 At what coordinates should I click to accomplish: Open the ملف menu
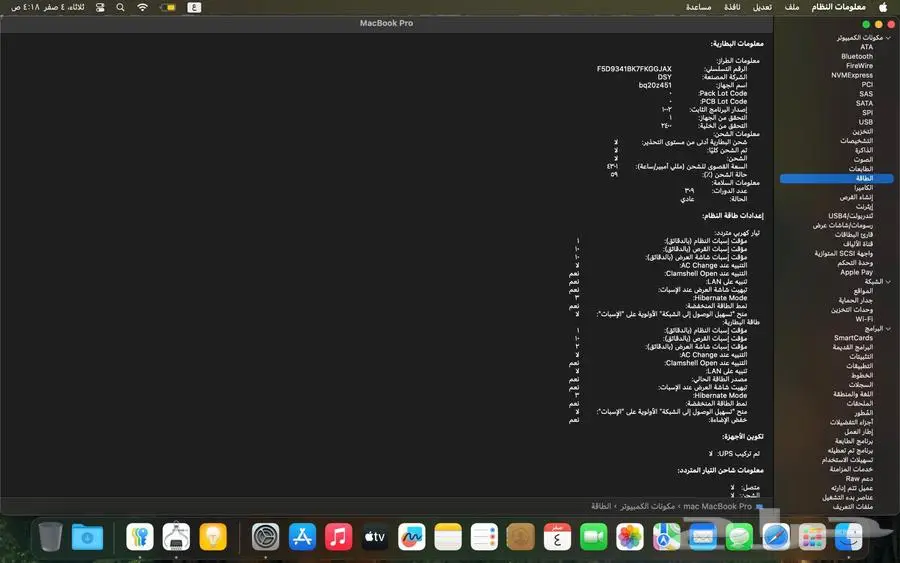[792, 7]
